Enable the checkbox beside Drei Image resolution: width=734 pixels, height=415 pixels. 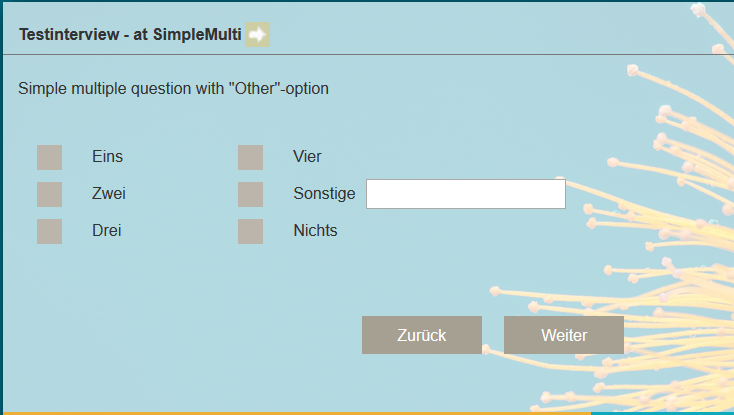point(50,231)
